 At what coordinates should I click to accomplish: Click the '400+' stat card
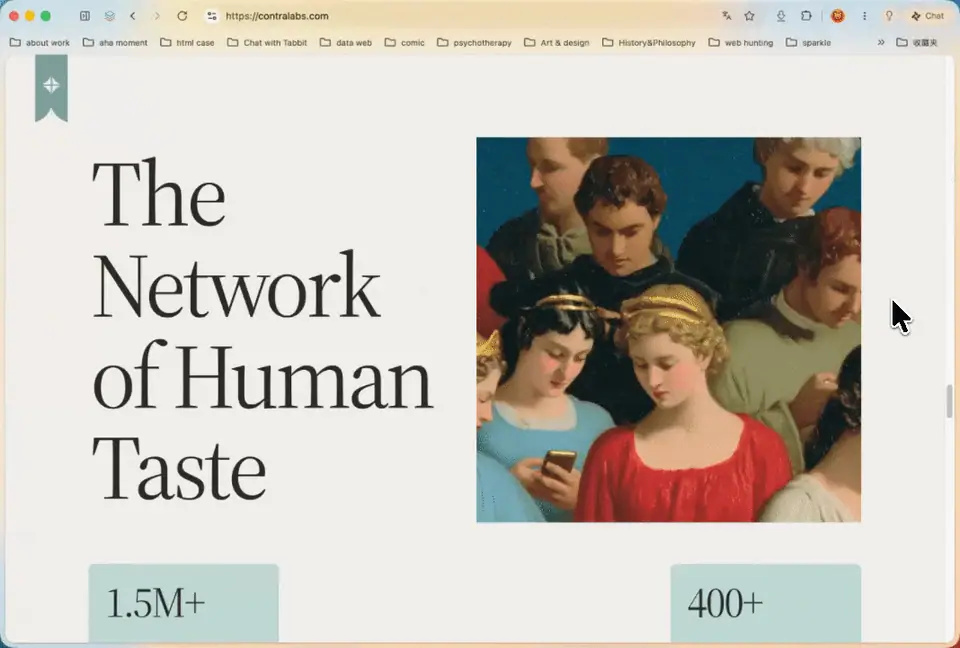[766, 603]
